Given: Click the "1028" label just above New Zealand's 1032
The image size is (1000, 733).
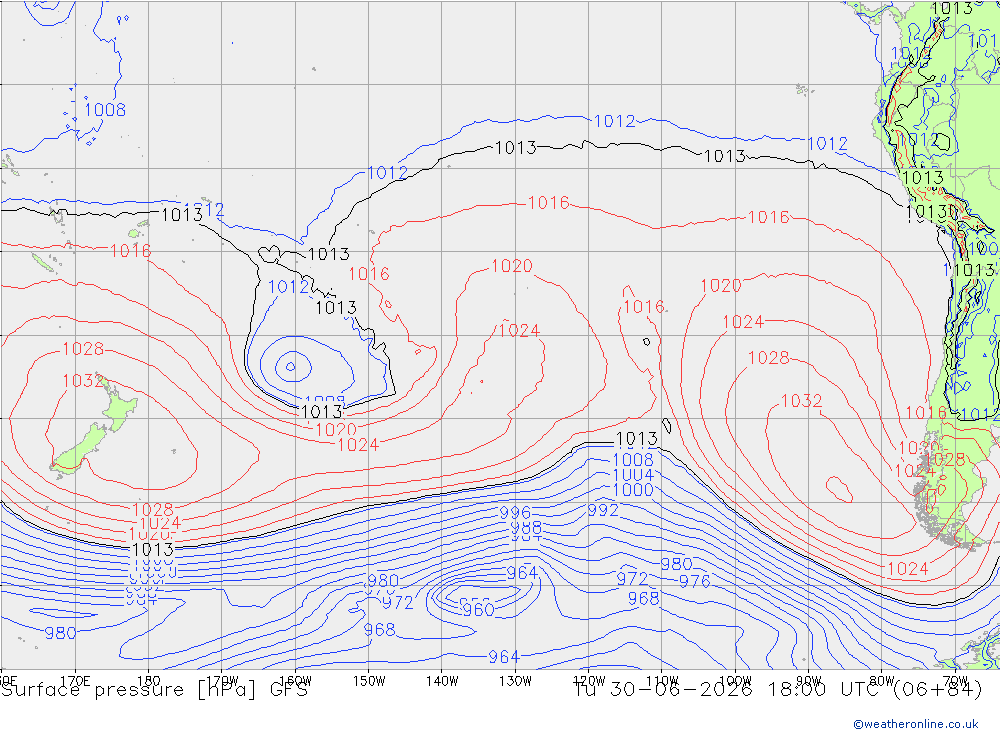Looking at the screenshot, I should point(84,349).
